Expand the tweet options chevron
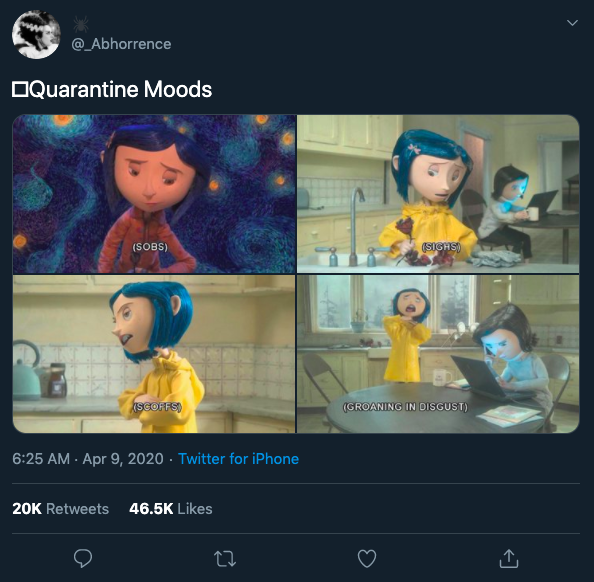The image size is (594, 582). (572, 23)
